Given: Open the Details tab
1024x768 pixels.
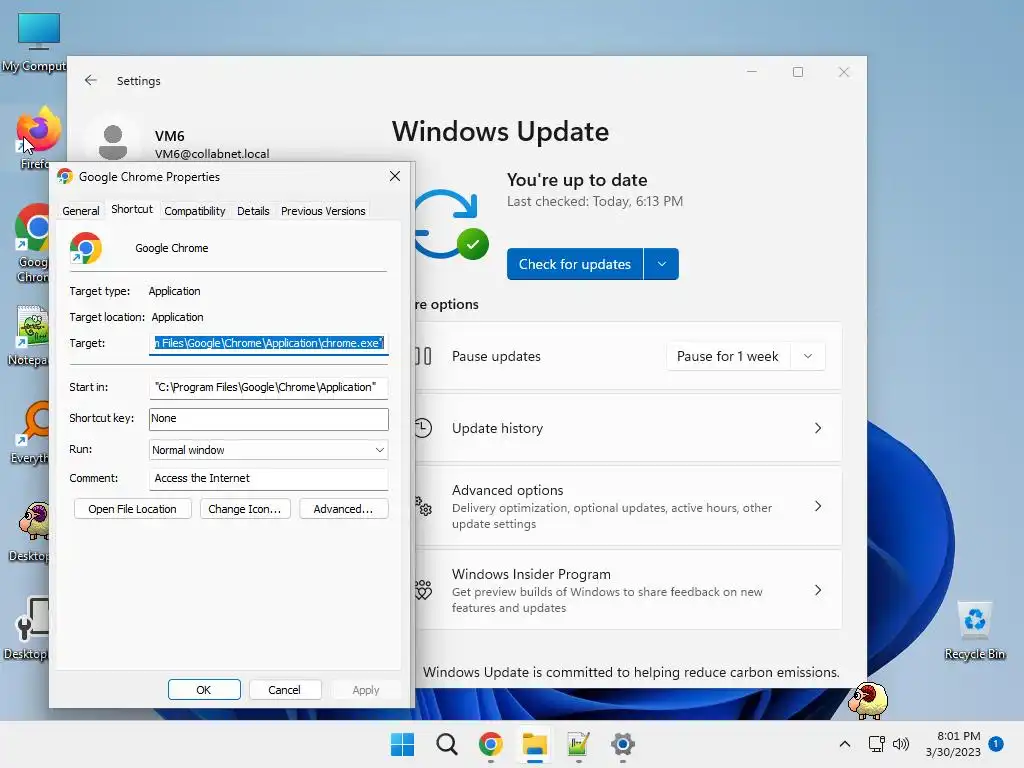Looking at the screenshot, I should click(253, 211).
